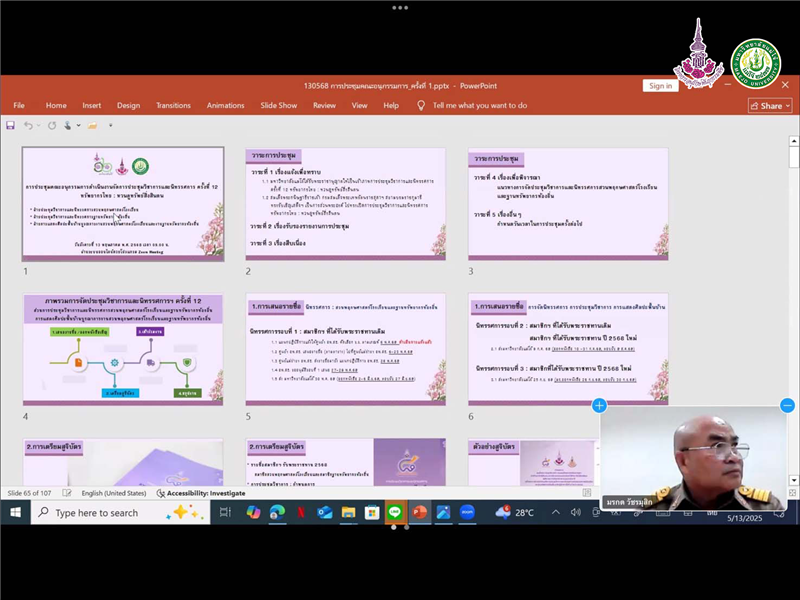Select the View ribbon tab
This screenshot has width=800, height=600.
click(359, 106)
